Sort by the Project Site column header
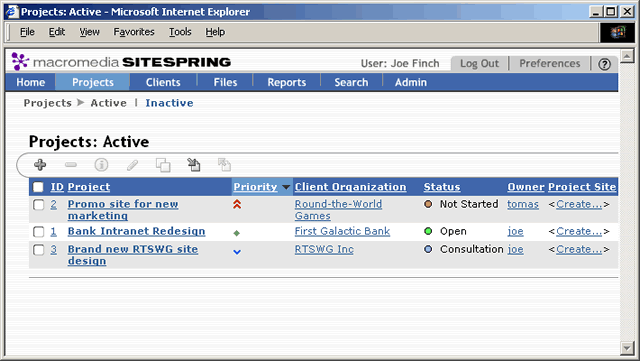The image size is (640, 361). (x=582, y=187)
